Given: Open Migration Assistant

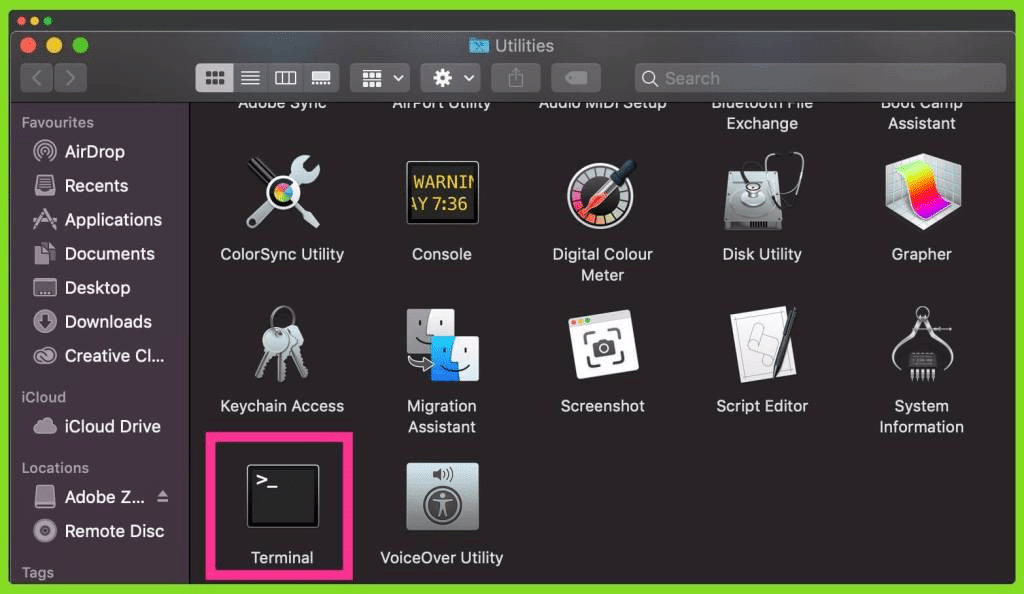Looking at the screenshot, I should pos(441,343).
